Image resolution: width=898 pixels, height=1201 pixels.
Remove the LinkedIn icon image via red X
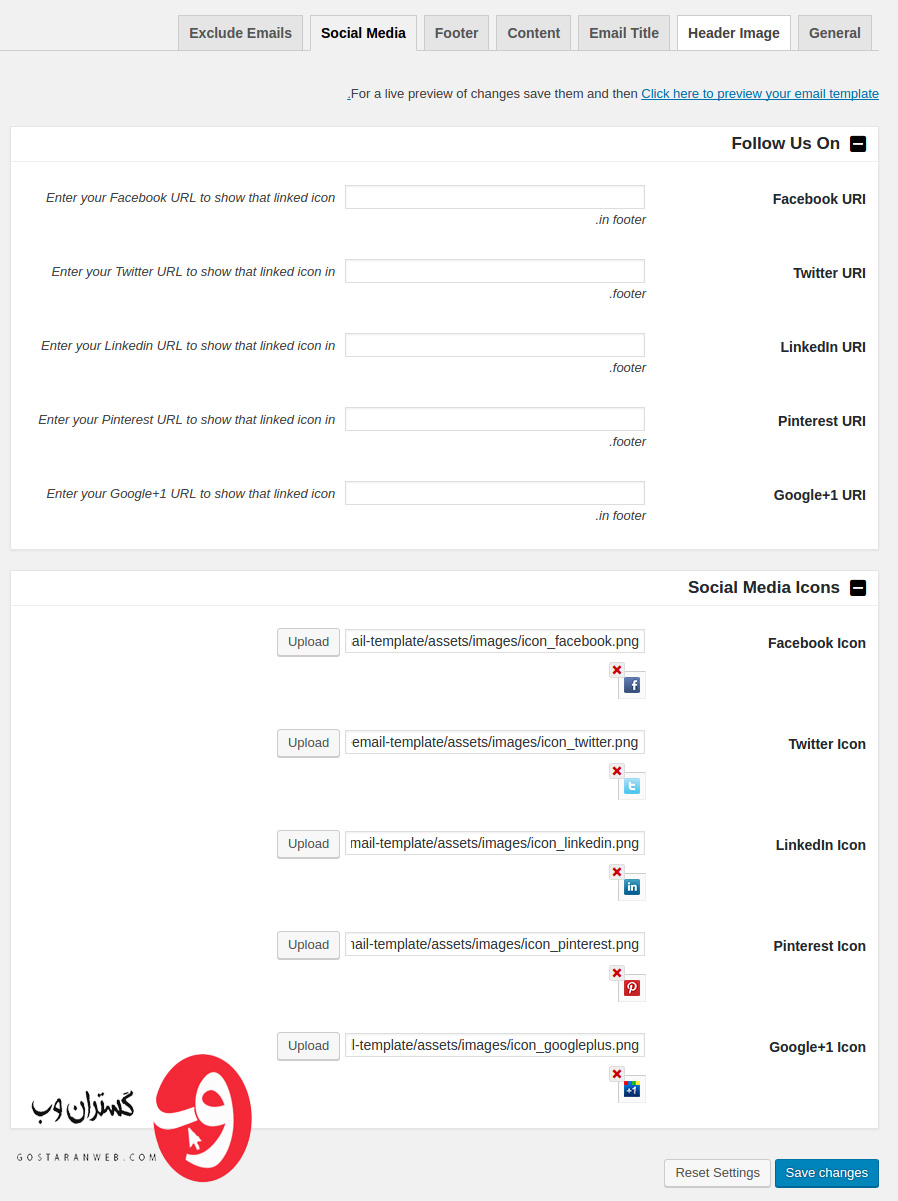(x=617, y=872)
